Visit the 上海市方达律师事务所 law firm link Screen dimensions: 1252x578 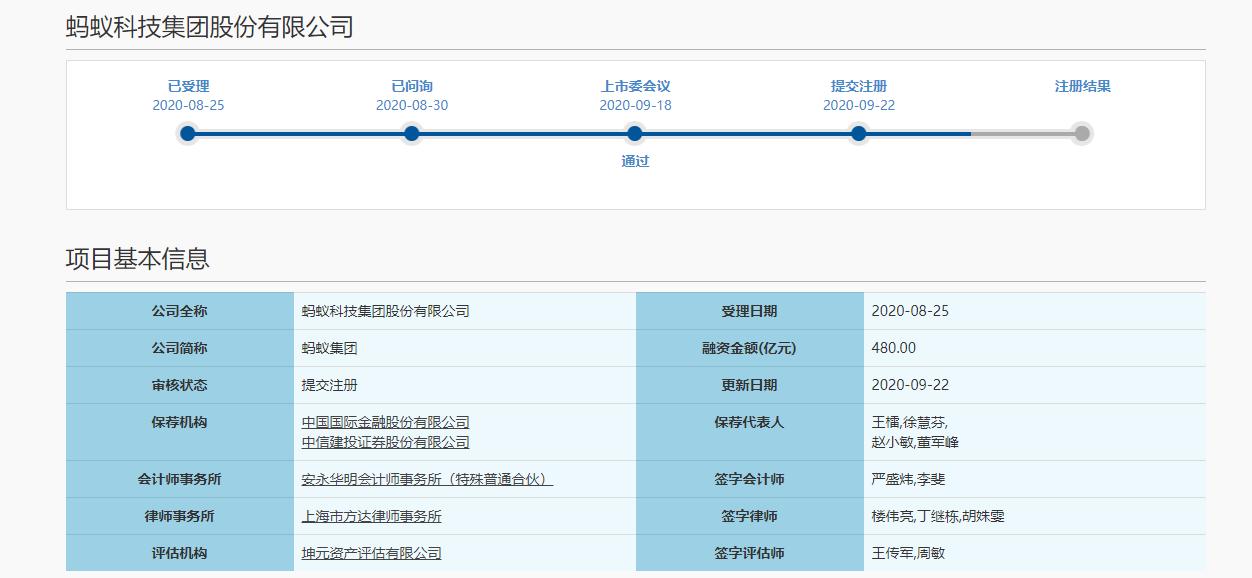371,517
